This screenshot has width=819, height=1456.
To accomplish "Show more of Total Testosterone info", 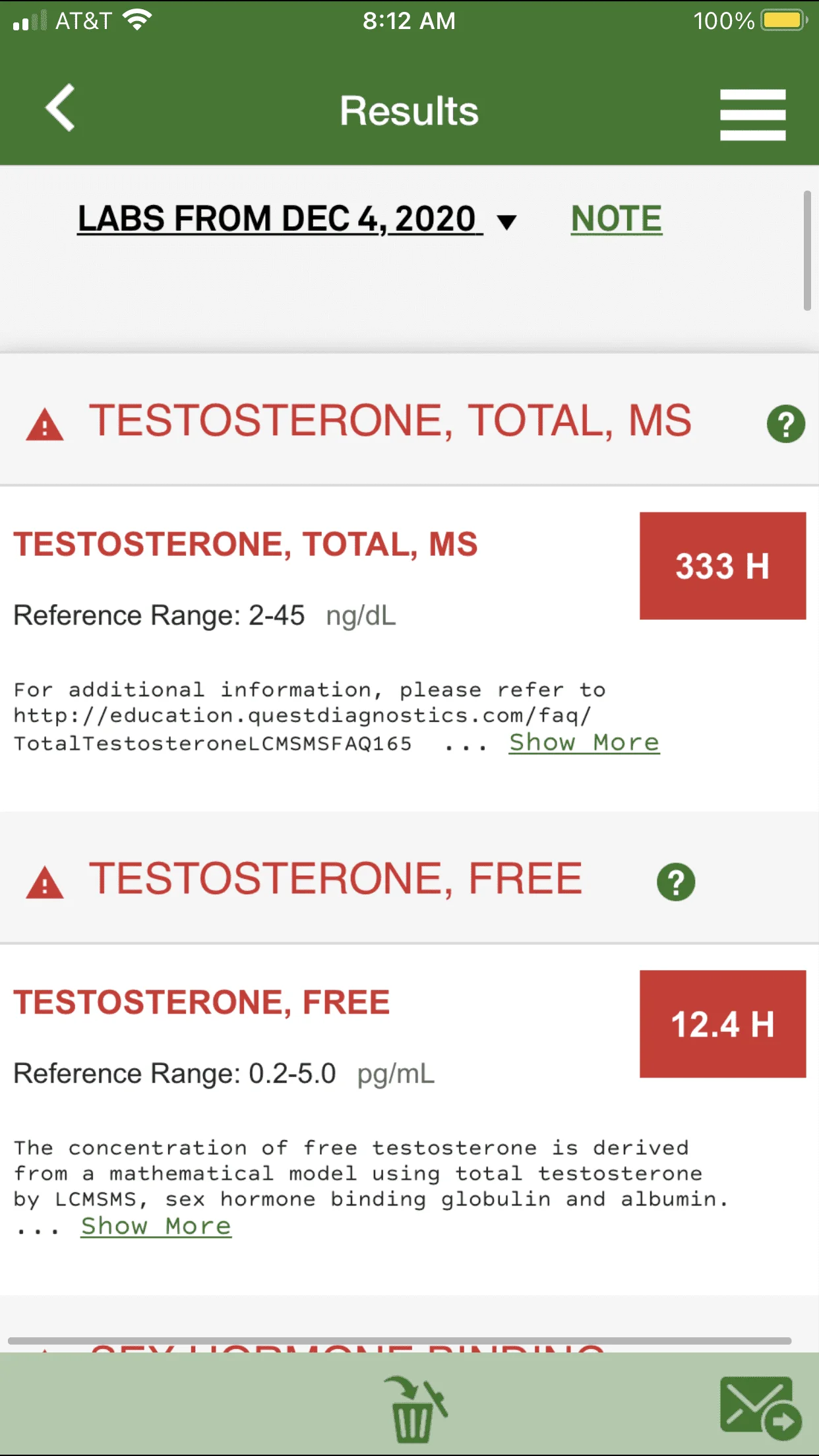I will [584, 743].
